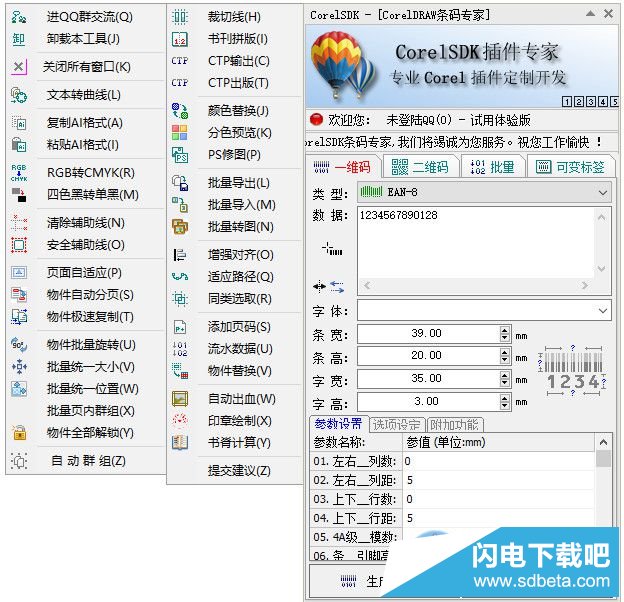
Task: Select 物件极速复制(T) menu item
Action: pyautogui.click(x=90, y=317)
